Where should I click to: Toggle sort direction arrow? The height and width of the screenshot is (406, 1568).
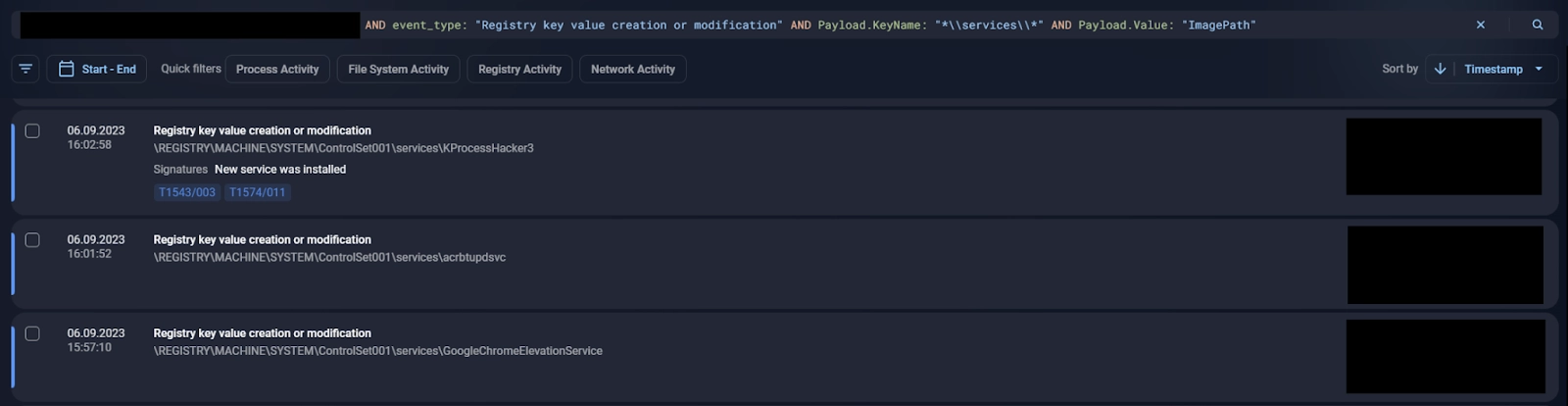1440,69
